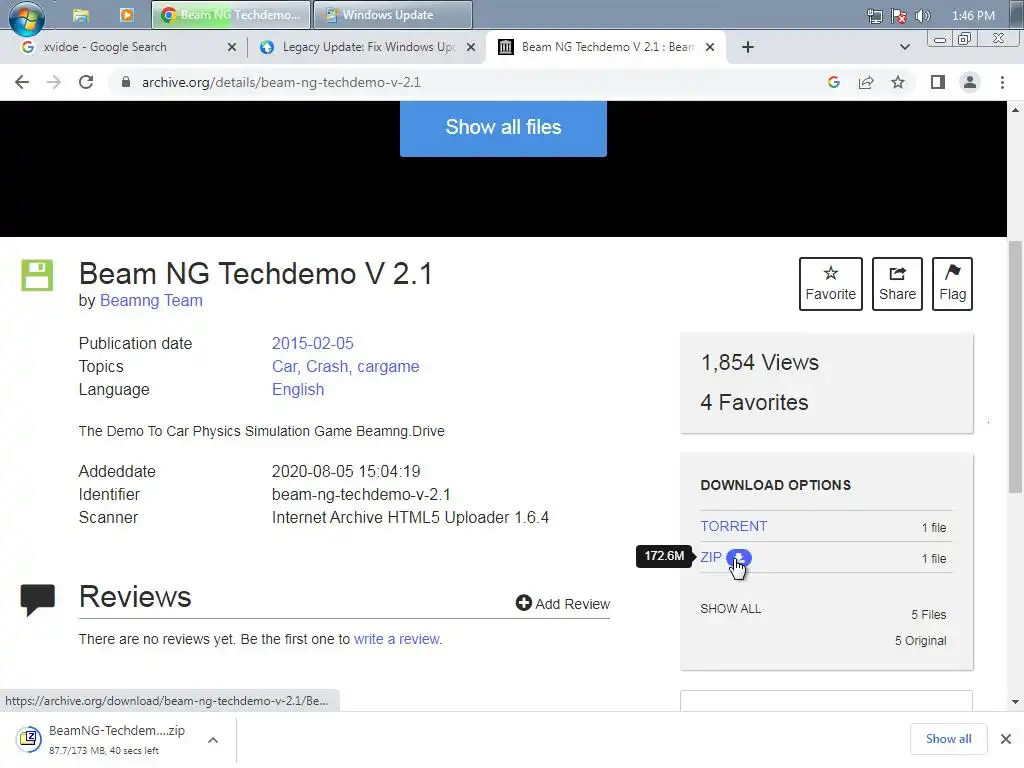Close the Legacy Update tab
The image size is (1024, 768).
click(471, 47)
